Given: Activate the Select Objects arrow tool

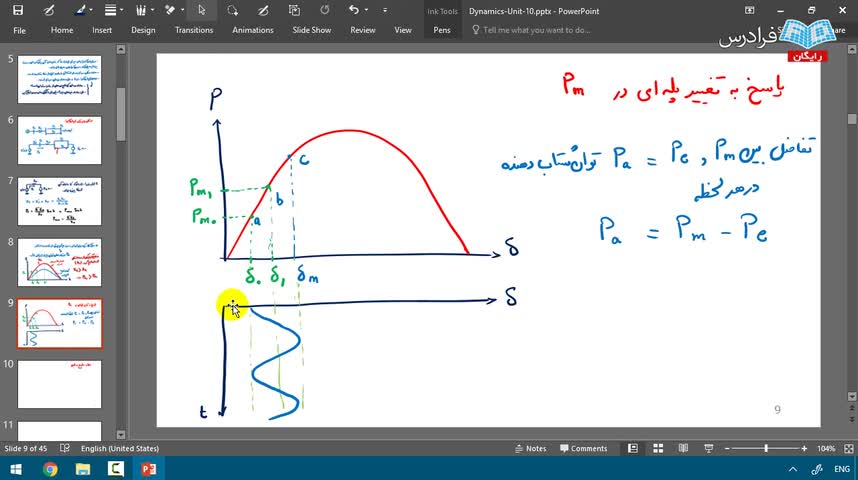Looking at the screenshot, I should 202,10.
